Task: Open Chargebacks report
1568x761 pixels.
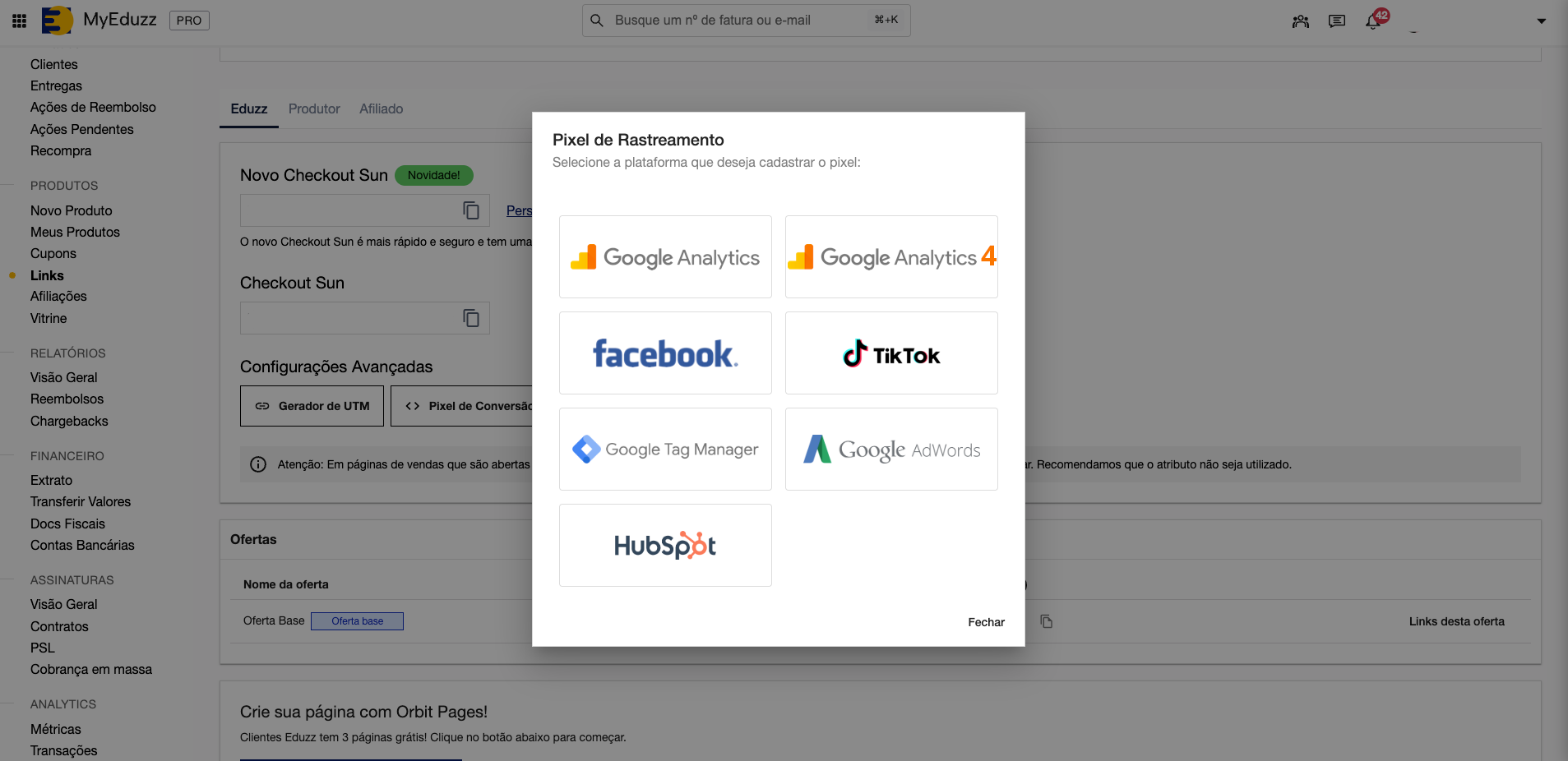Action: pos(69,421)
